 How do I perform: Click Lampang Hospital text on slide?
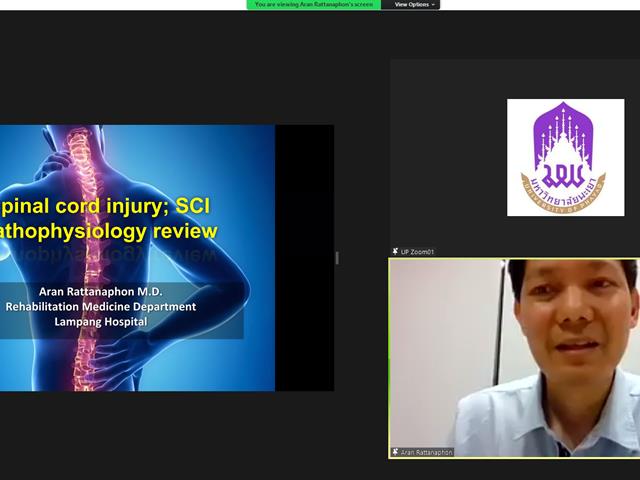pyautogui.click(x=100, y=322)
